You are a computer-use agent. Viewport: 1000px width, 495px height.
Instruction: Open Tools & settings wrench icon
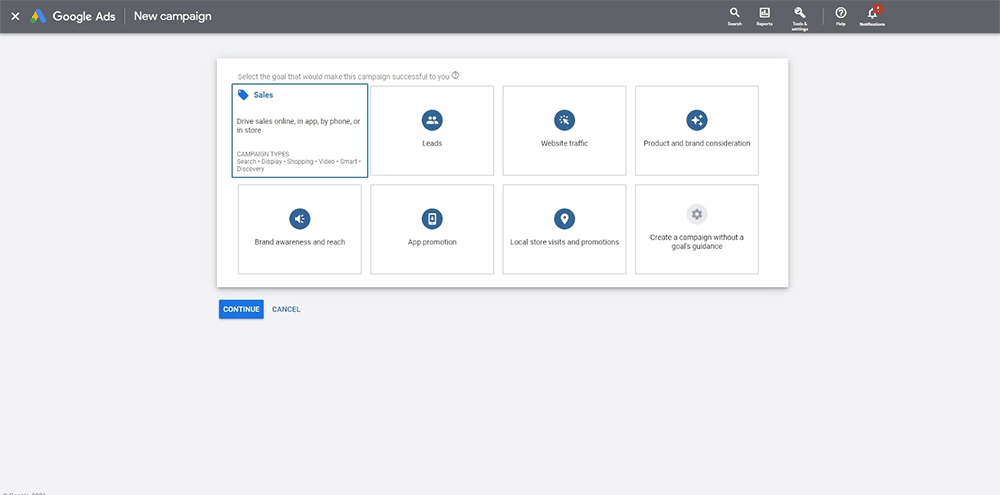[x=800, y=13]
